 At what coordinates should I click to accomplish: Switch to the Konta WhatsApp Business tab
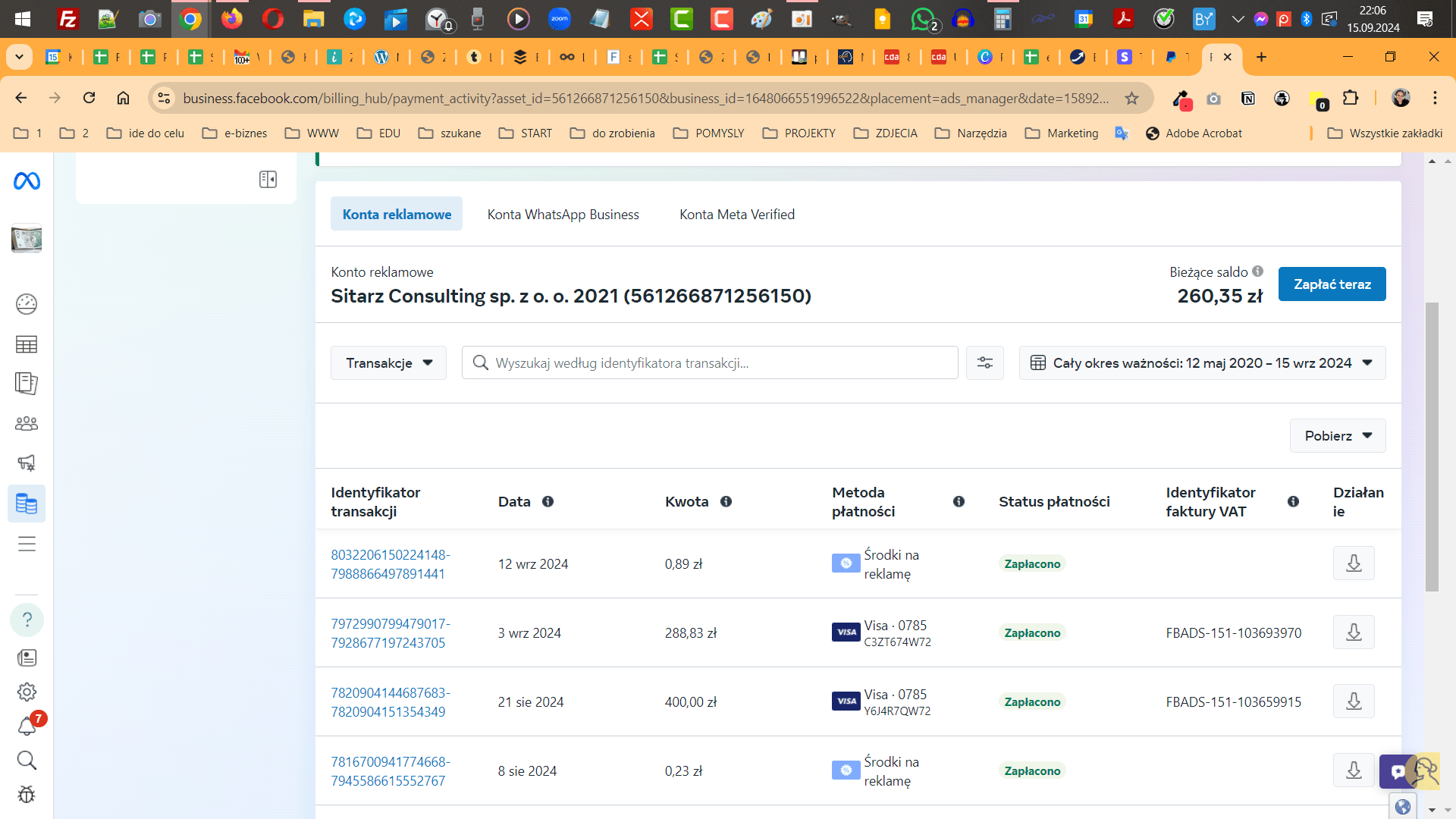pos(563,215)
